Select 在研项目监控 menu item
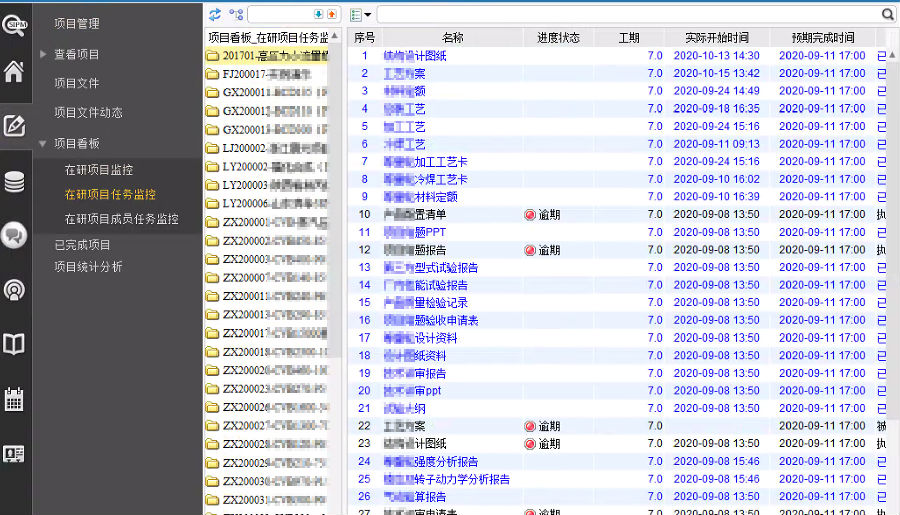This screenshot has height=515, width=900. pos(98,170)
